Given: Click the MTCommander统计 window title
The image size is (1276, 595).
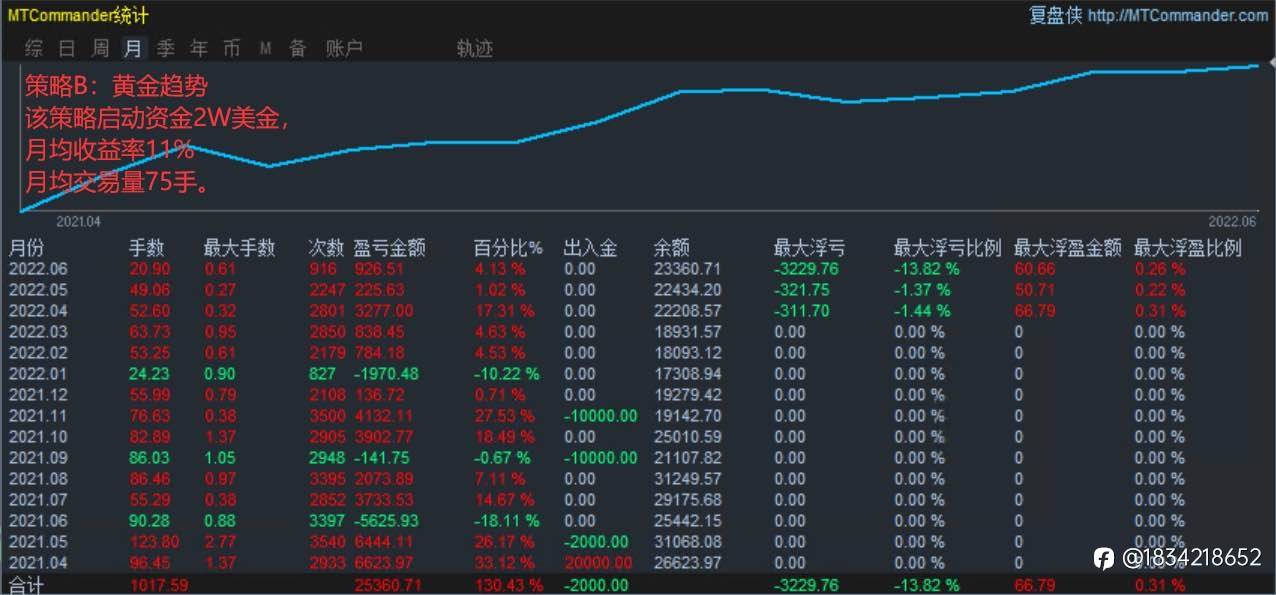Looking at the screenshot, I should click(x=78, y=15).
